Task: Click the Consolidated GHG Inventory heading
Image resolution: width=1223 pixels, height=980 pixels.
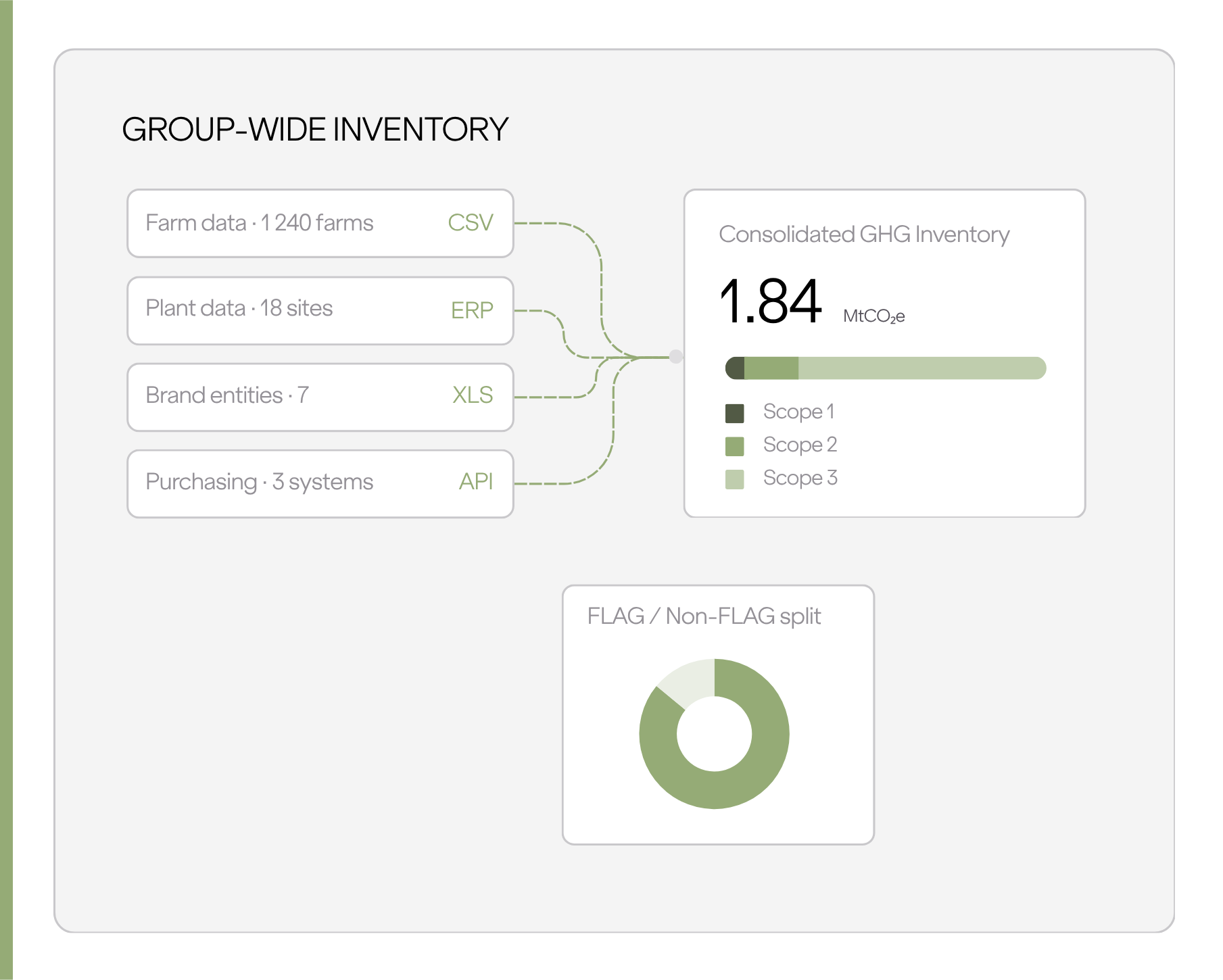Action: pyautogui.click(x=864, y=235)
